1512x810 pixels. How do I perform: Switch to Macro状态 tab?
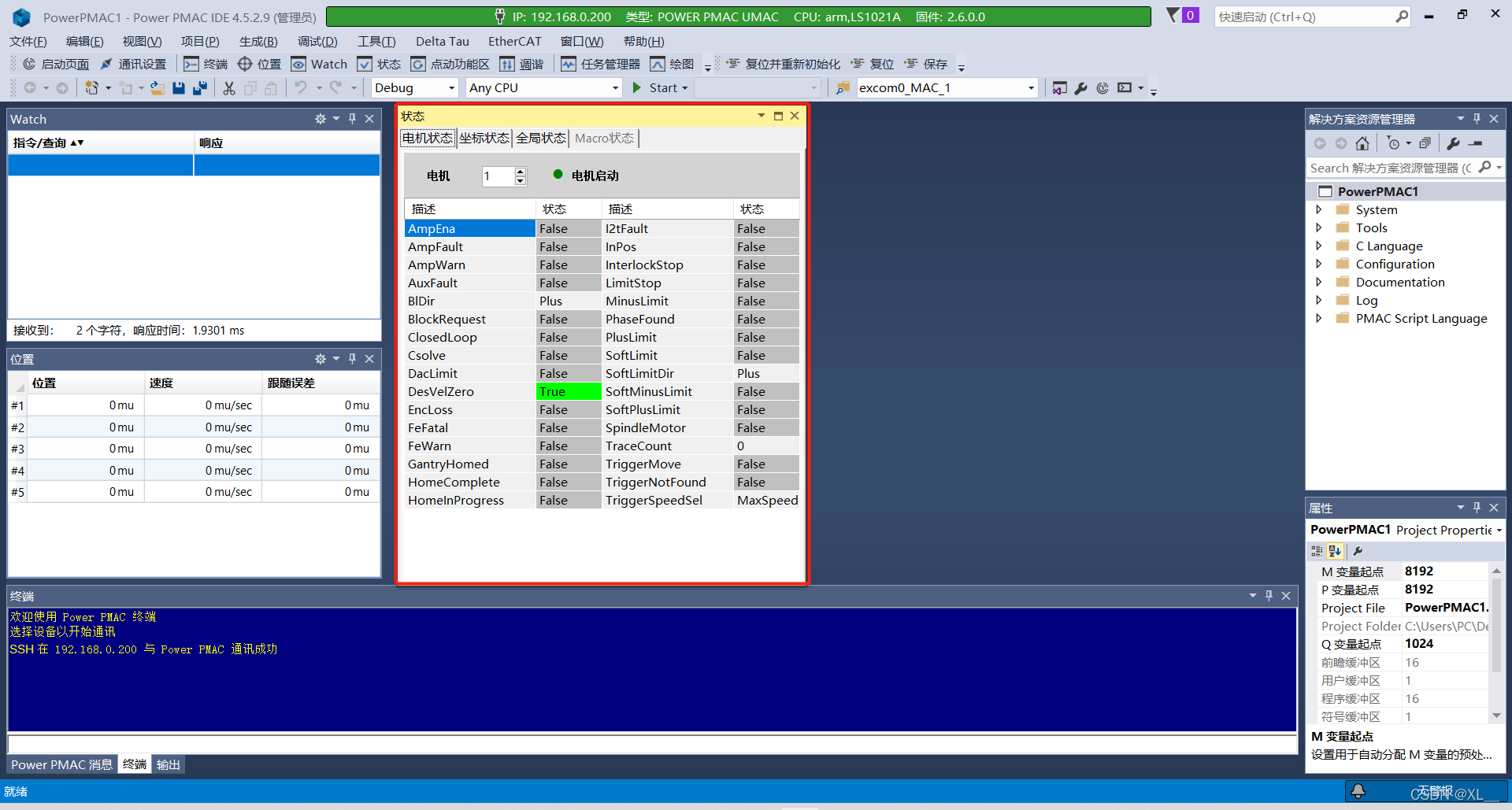click(x=604, y=139)
